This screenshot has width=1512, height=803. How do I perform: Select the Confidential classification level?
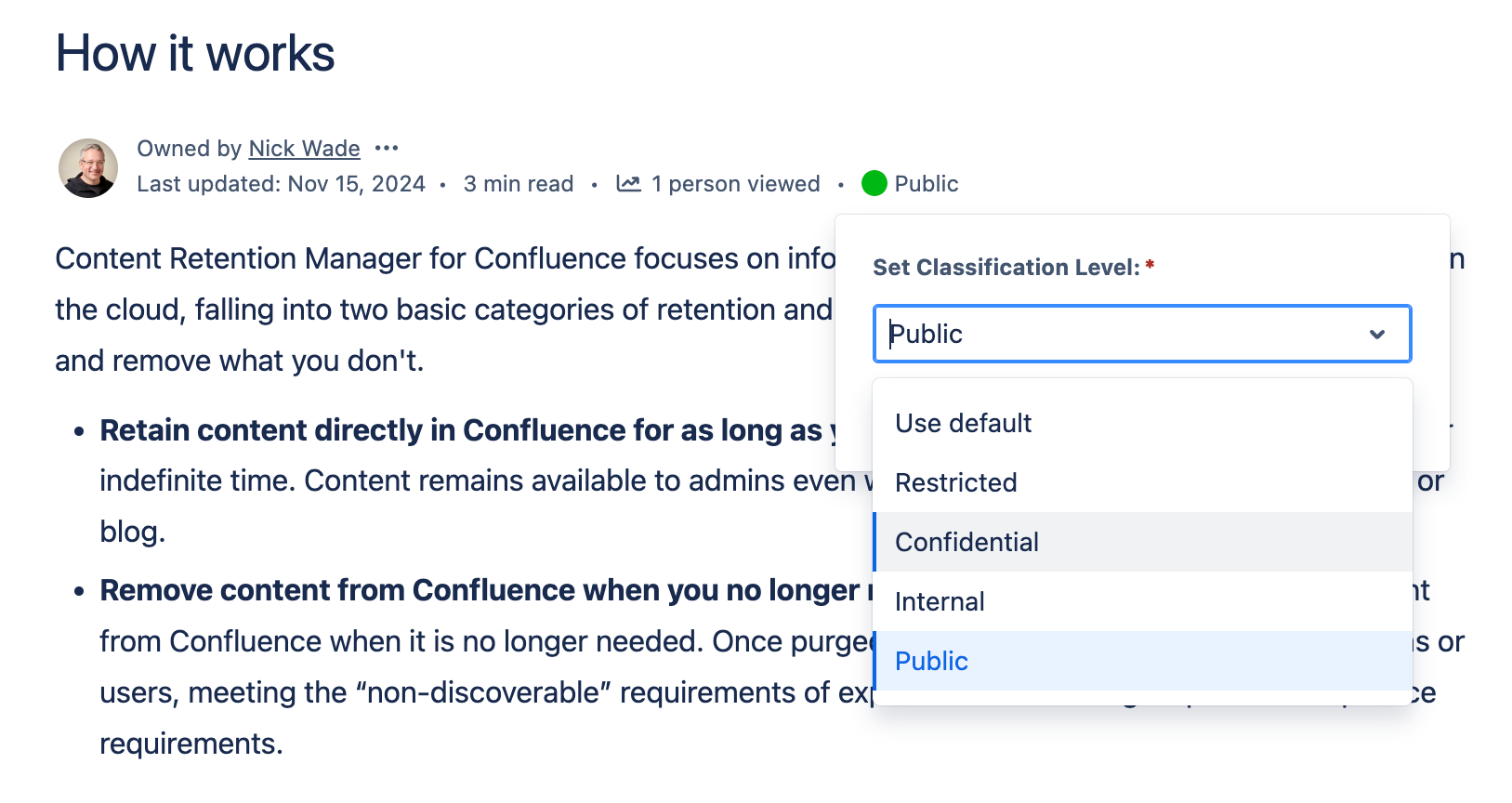click(x=966, y=542)
